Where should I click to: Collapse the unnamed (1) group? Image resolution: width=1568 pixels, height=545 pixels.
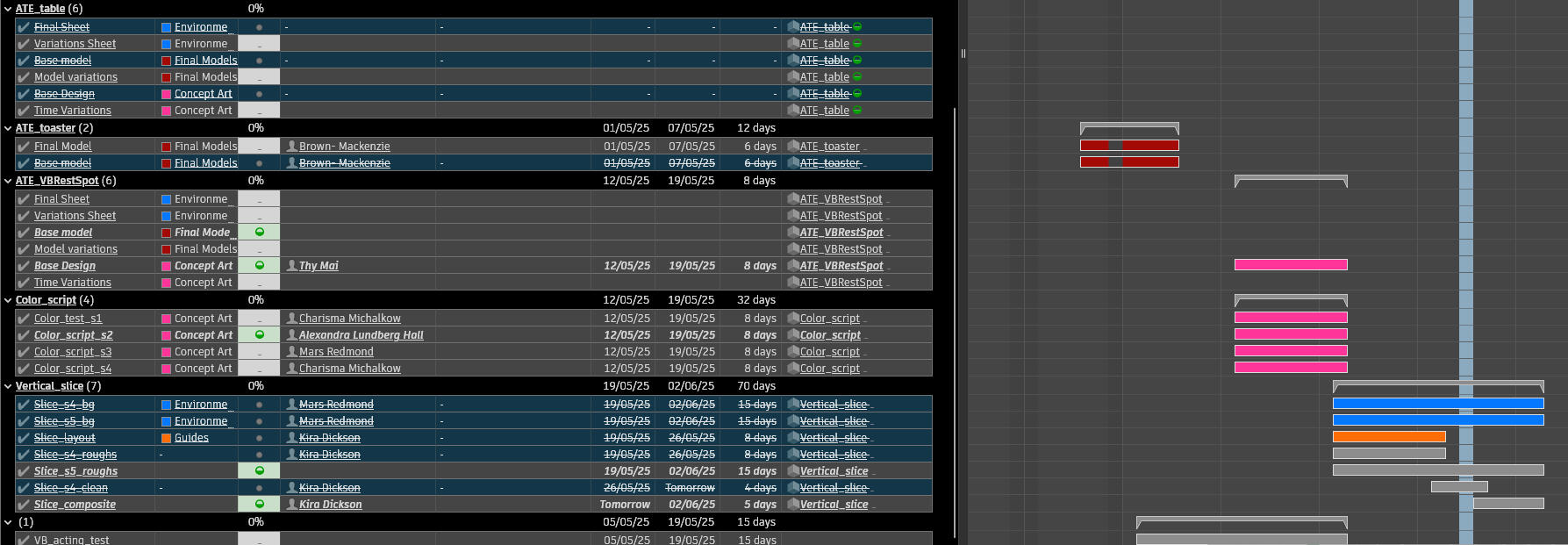[8, 522]
